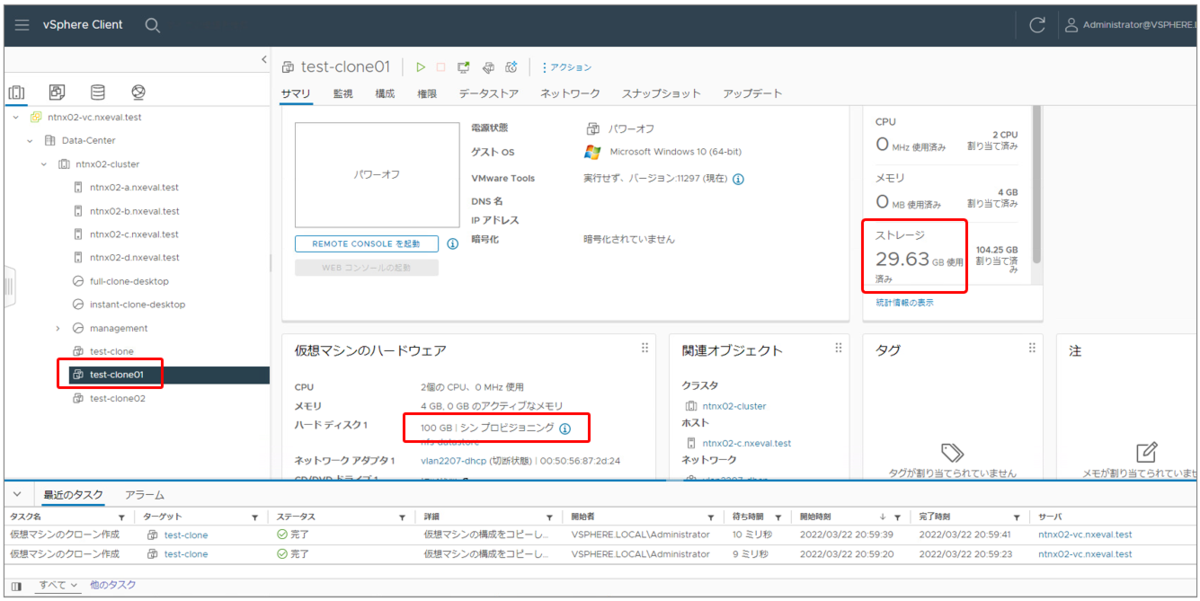Click the powered-off console thumbnail

point(376,174)
